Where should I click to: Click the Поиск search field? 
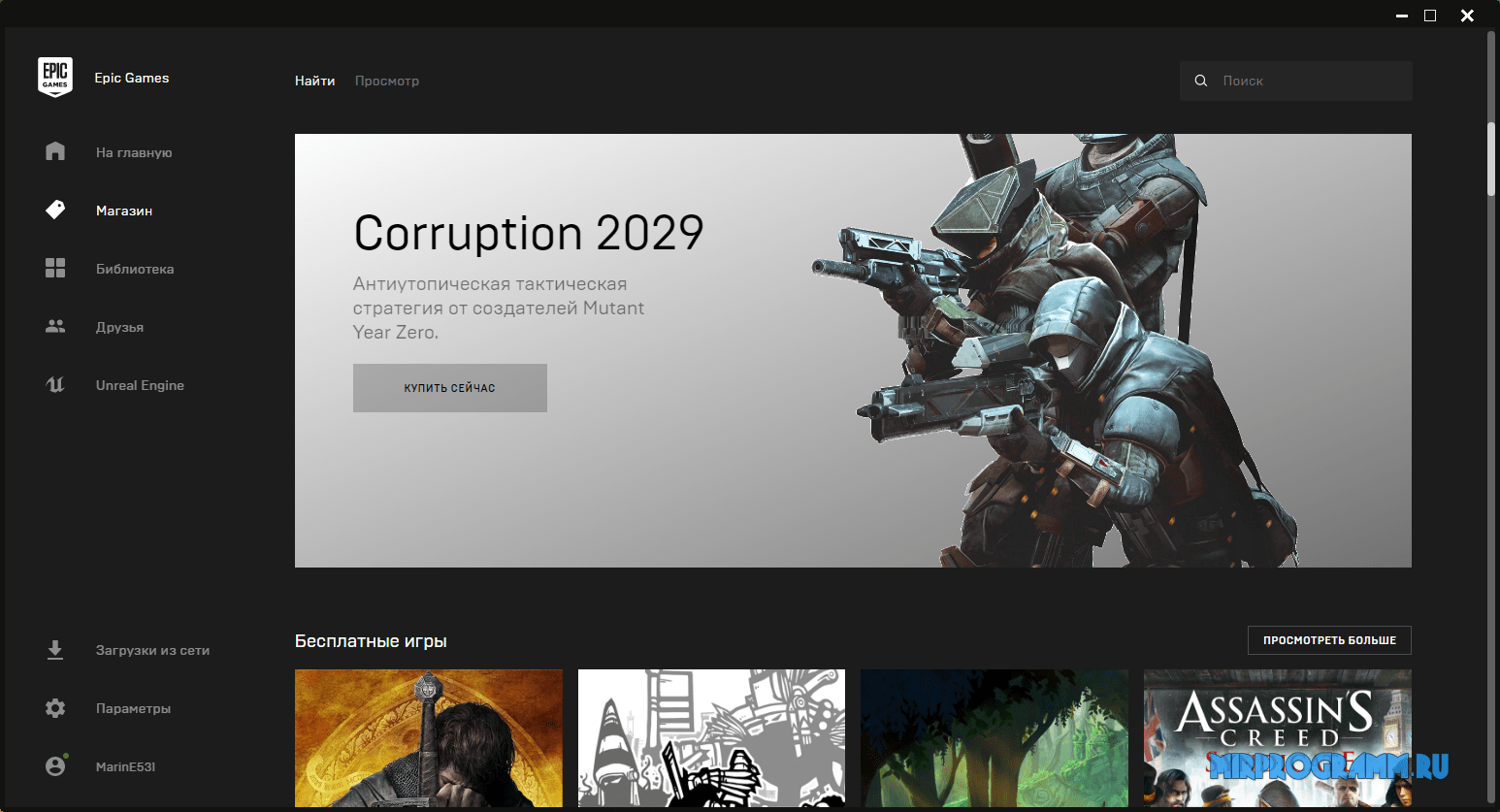1295,81
